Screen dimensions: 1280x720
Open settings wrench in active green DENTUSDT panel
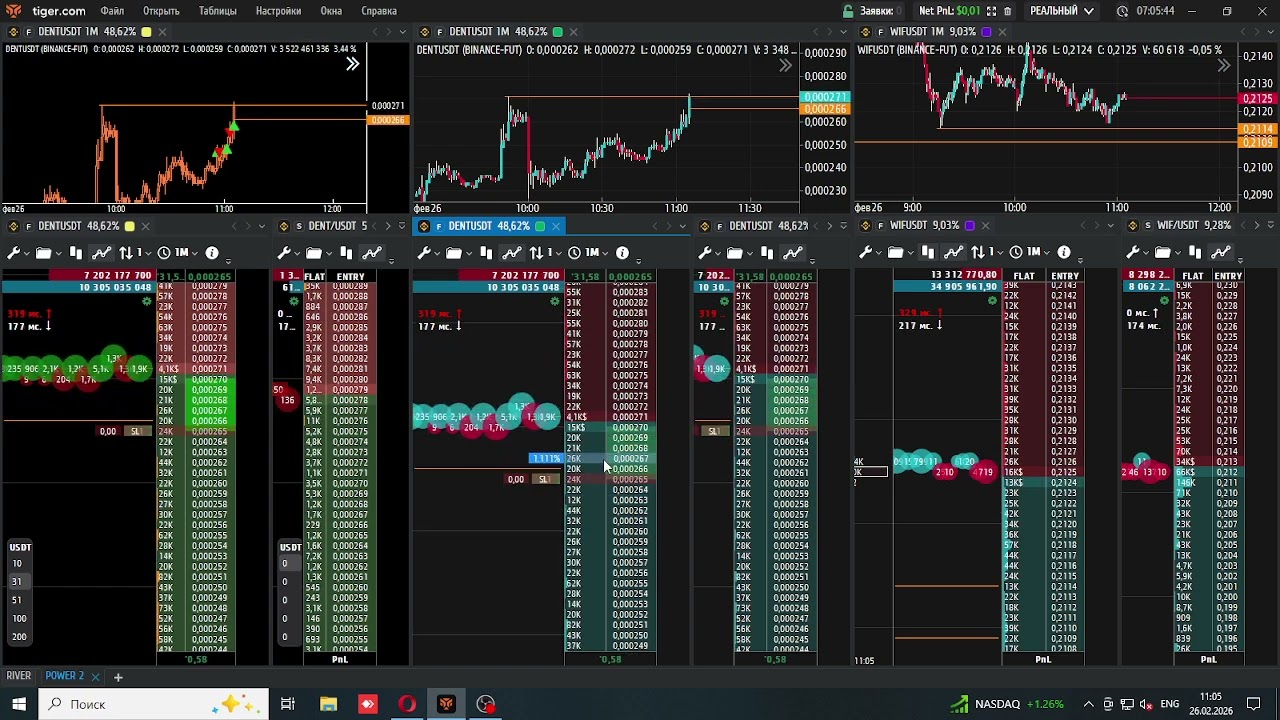pyautogui.click(x=424, y=253)
